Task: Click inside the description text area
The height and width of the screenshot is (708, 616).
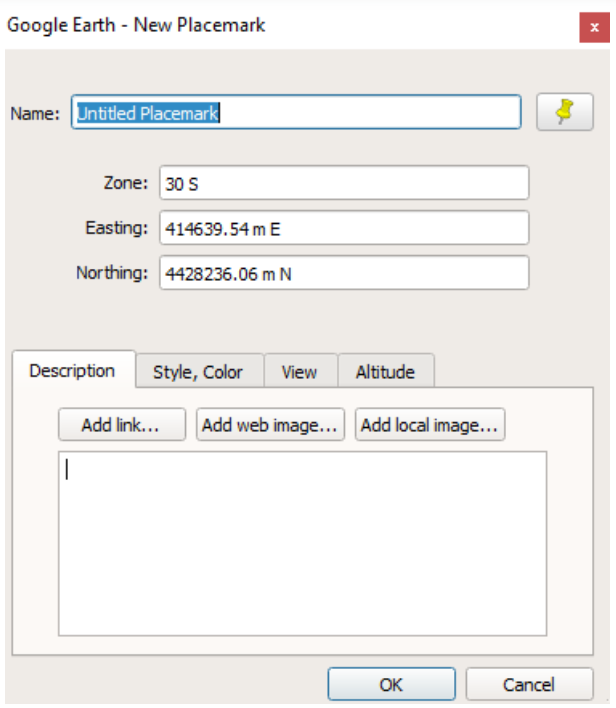Action: pyautogui.click(x=302, y=544)
